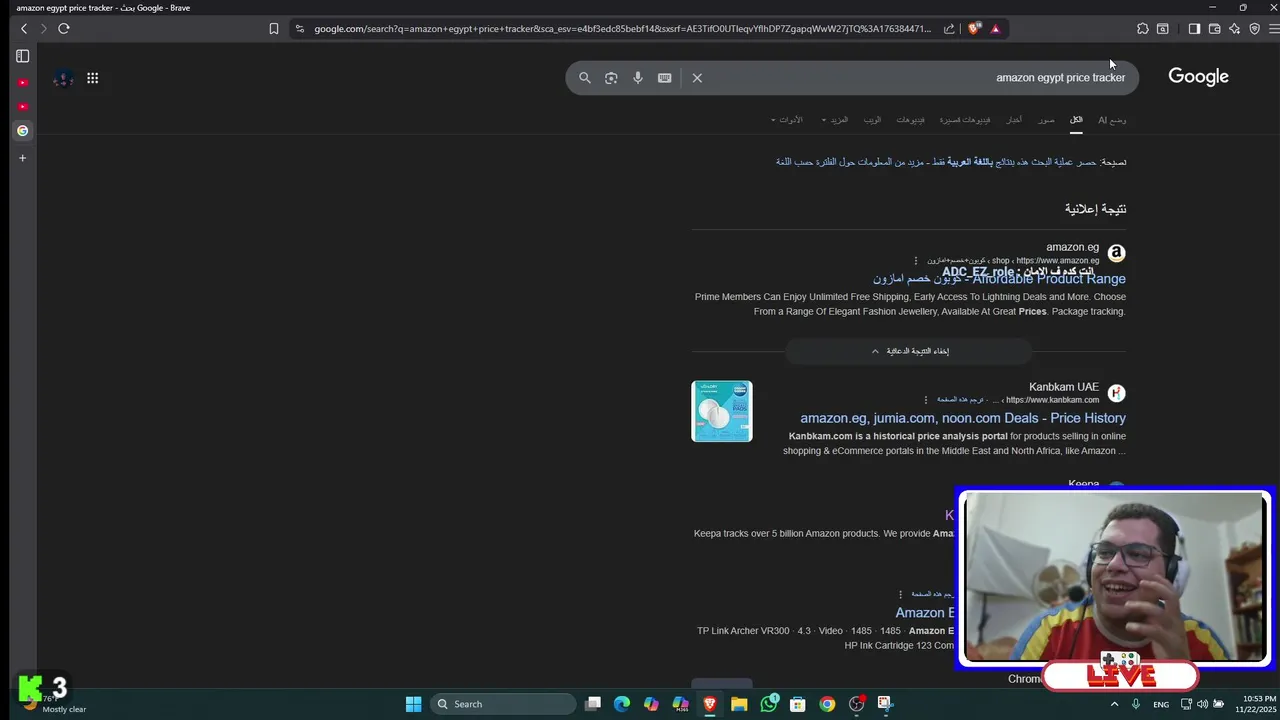This screenshot has height=720, width=1280.
Task: Click the Windows taskbar Search box
Action: 504,704
